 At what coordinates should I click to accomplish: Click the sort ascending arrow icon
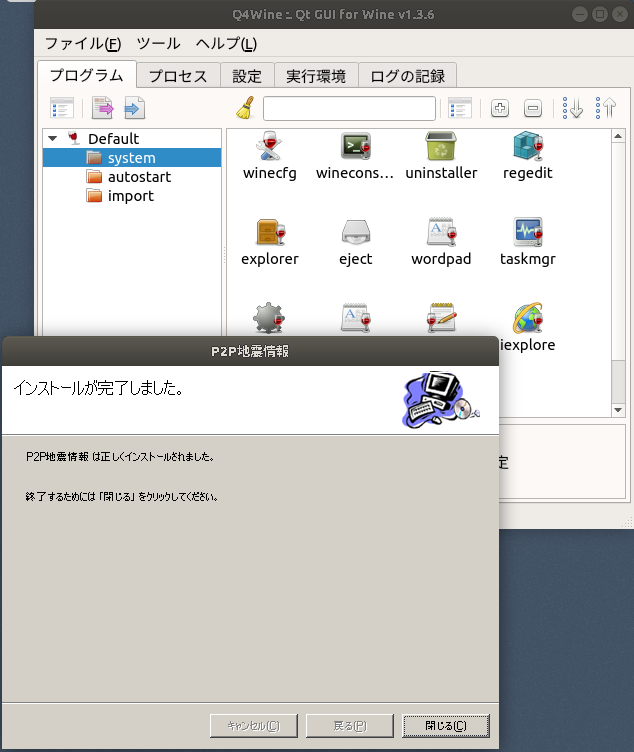point(606,108)
